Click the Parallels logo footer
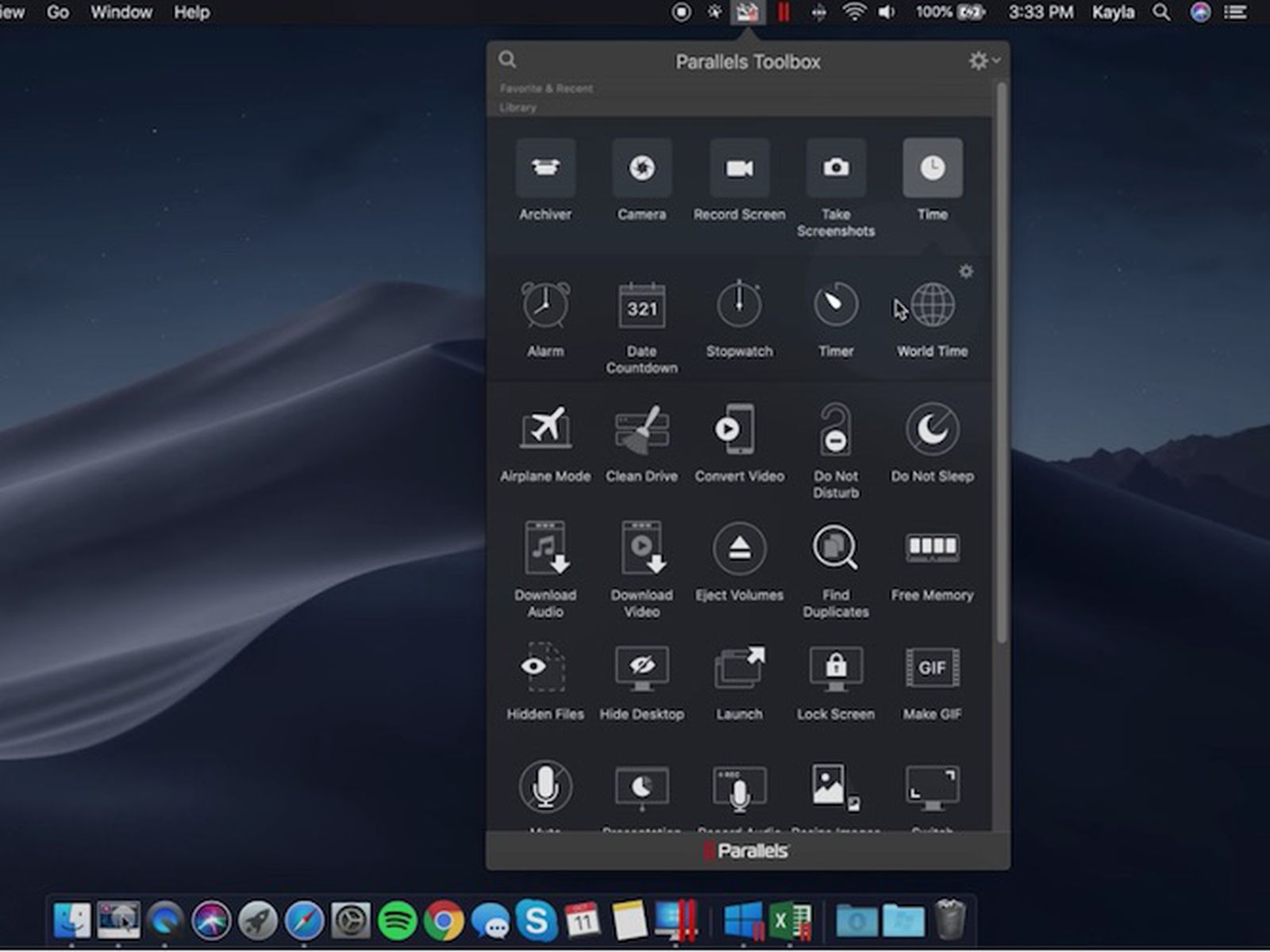This screenshot has height=952, width=1270. pyautogui.click(x=746, y=851)
